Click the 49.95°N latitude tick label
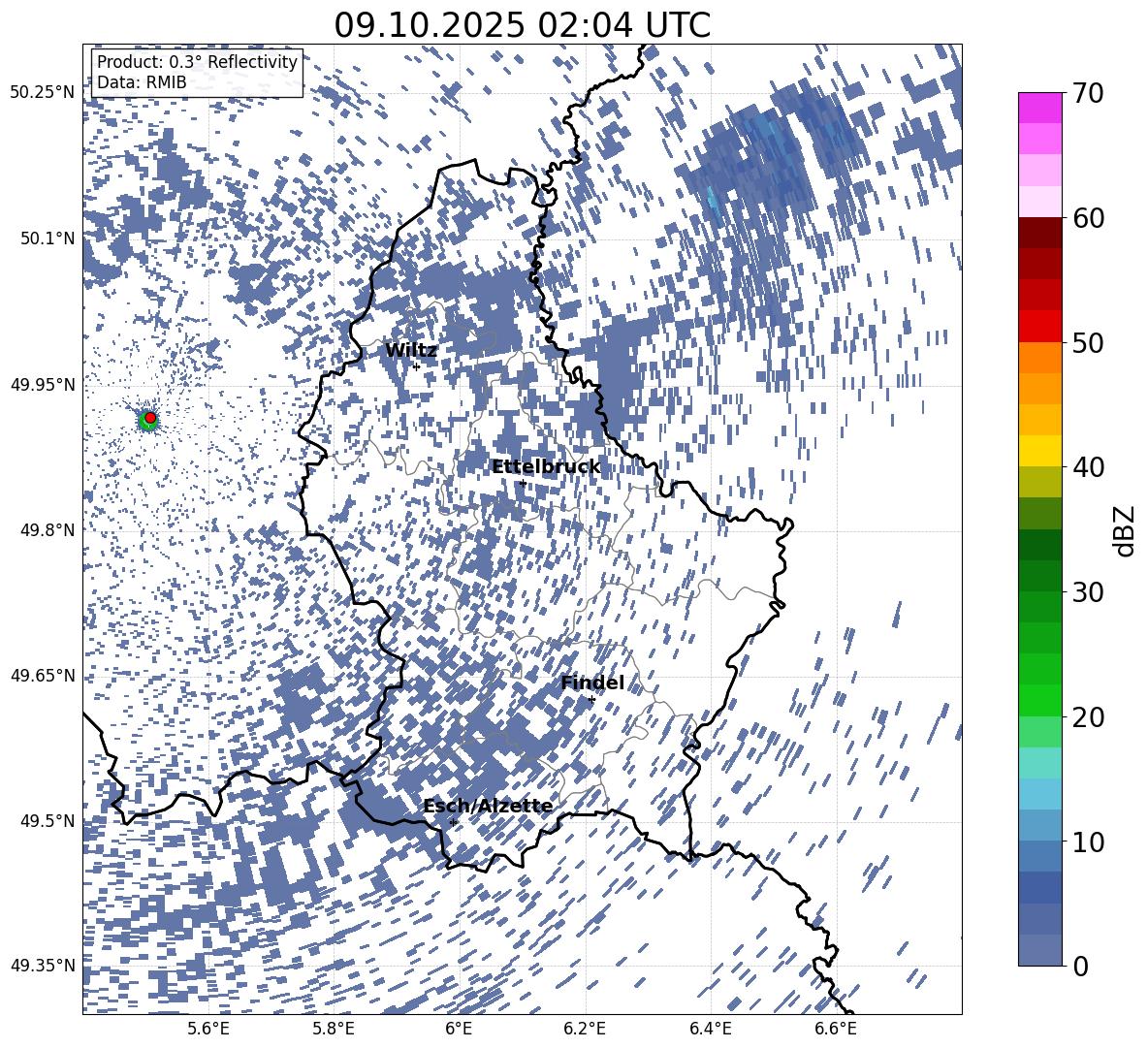This screenshot has height=1048, width=1148. coord(43,385)
